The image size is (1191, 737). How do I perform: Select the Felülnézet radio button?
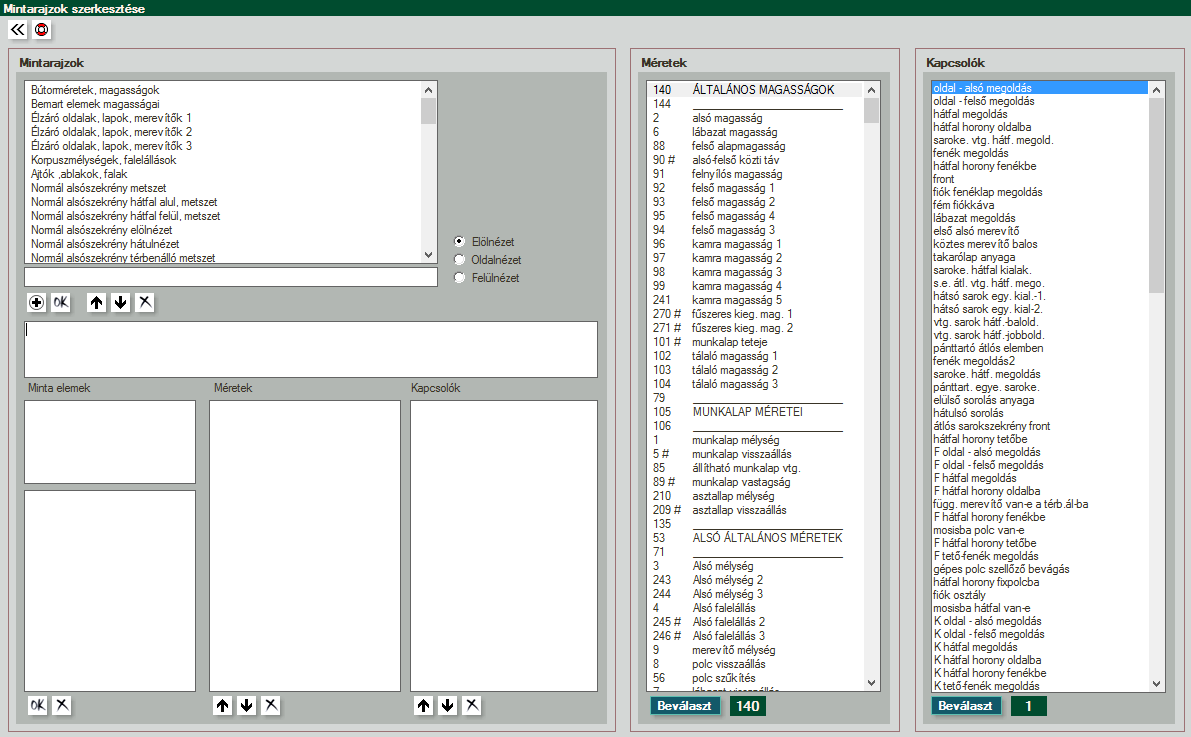(x=460, y=278)
